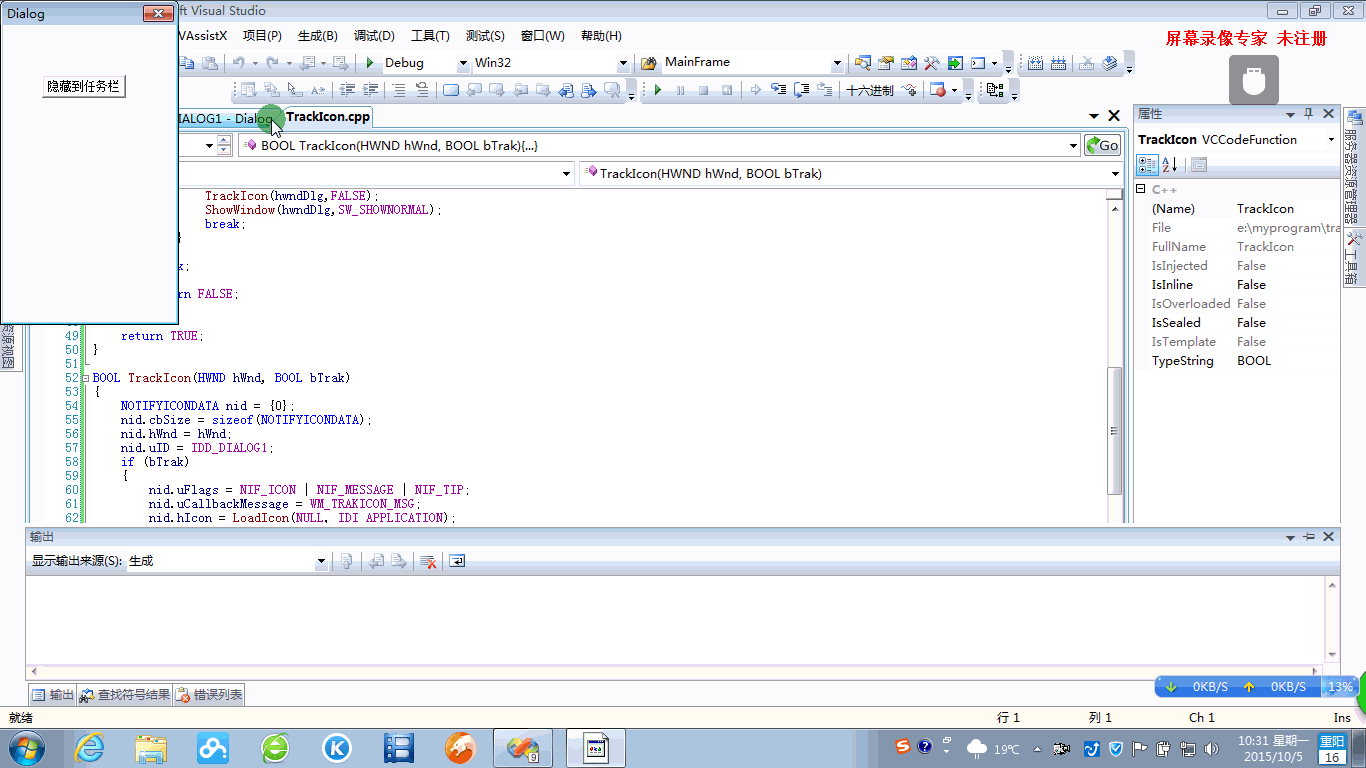1366x768 pixels.
Task: Collapse the TrackIcon function code block
Action: (x=85, y=379)
